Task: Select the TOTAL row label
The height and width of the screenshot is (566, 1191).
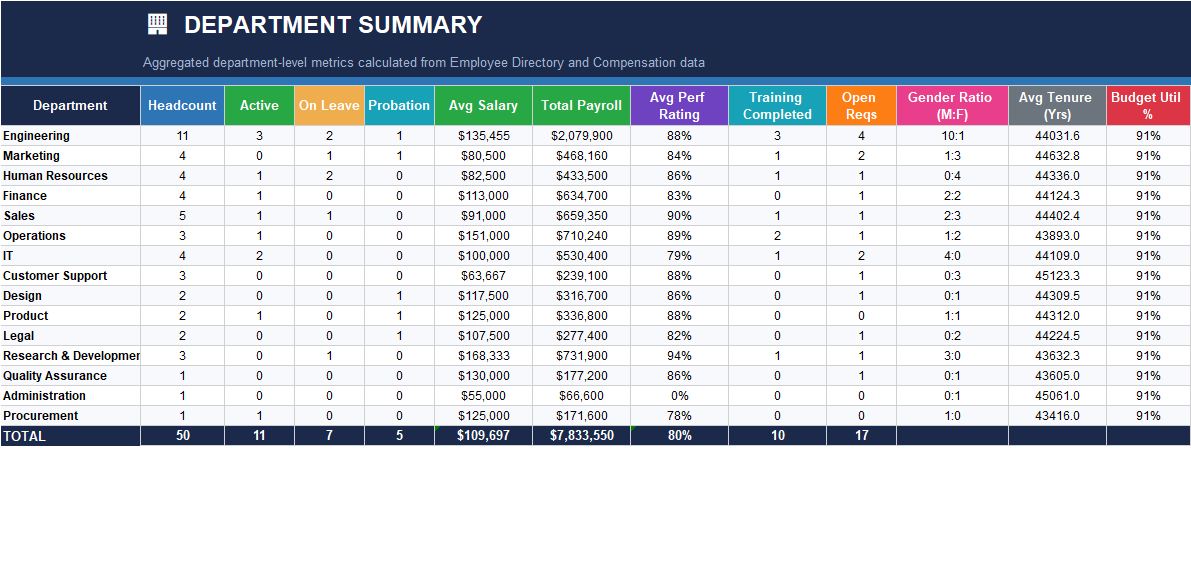Action: point(71,436)
